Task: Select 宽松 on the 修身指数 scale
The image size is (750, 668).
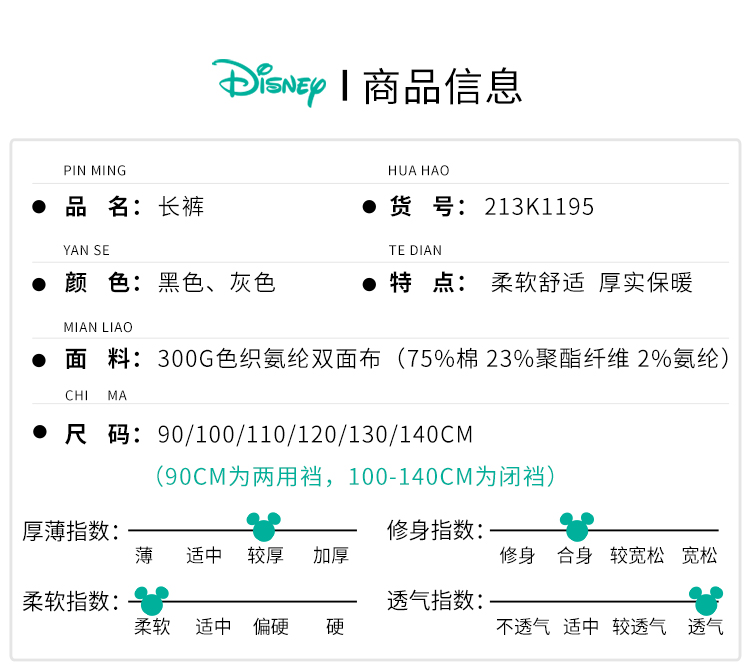Action: (x=699, y=556)
